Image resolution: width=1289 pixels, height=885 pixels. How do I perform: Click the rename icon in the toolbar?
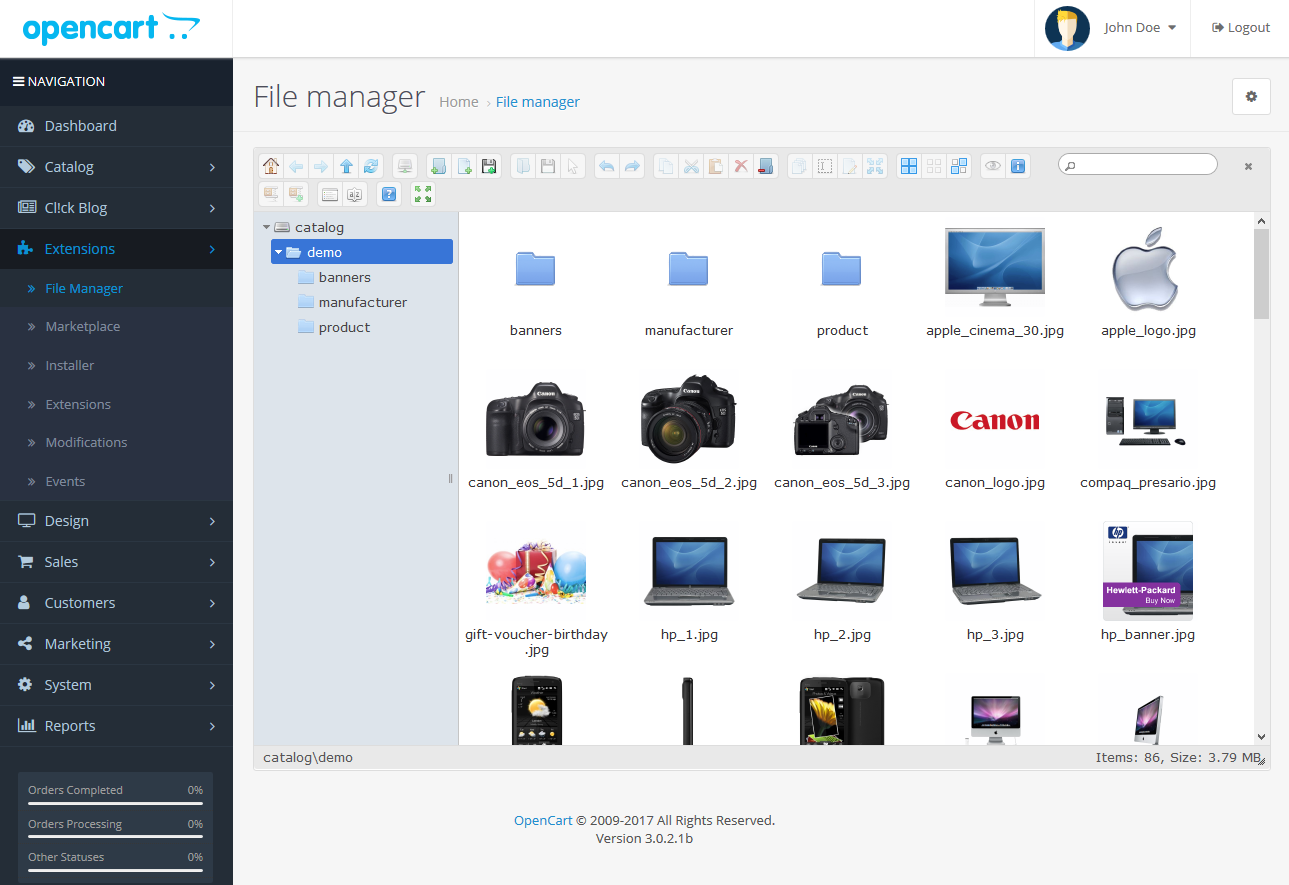825,166
